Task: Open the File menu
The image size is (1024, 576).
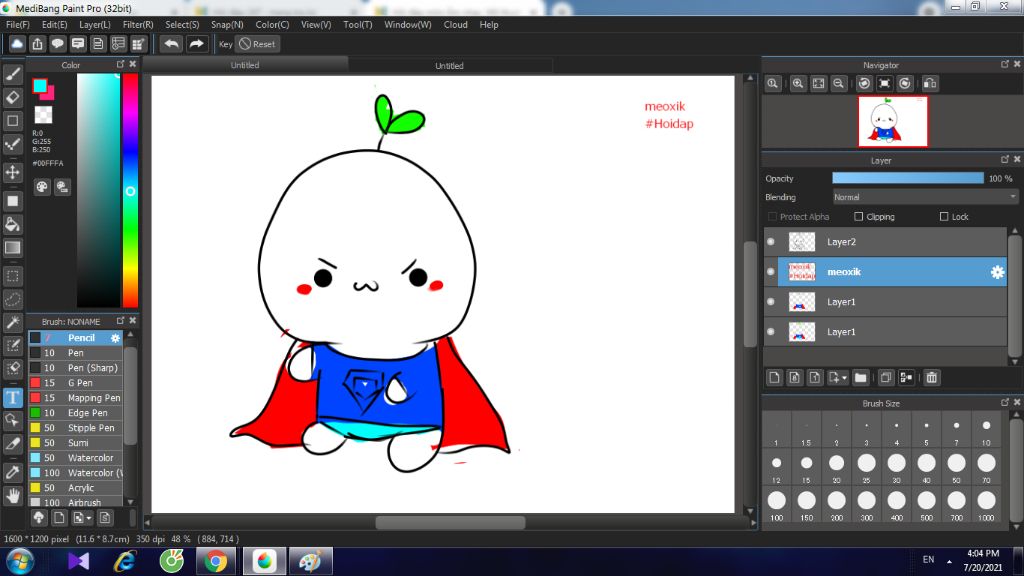Action: point(18,25)
